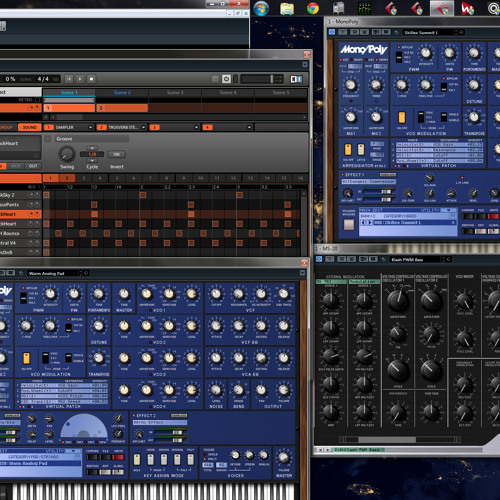Screen dimensions: 500x500
Task: Open the empty module slot 4 dropdown
Action: click(x=249, y=127)
